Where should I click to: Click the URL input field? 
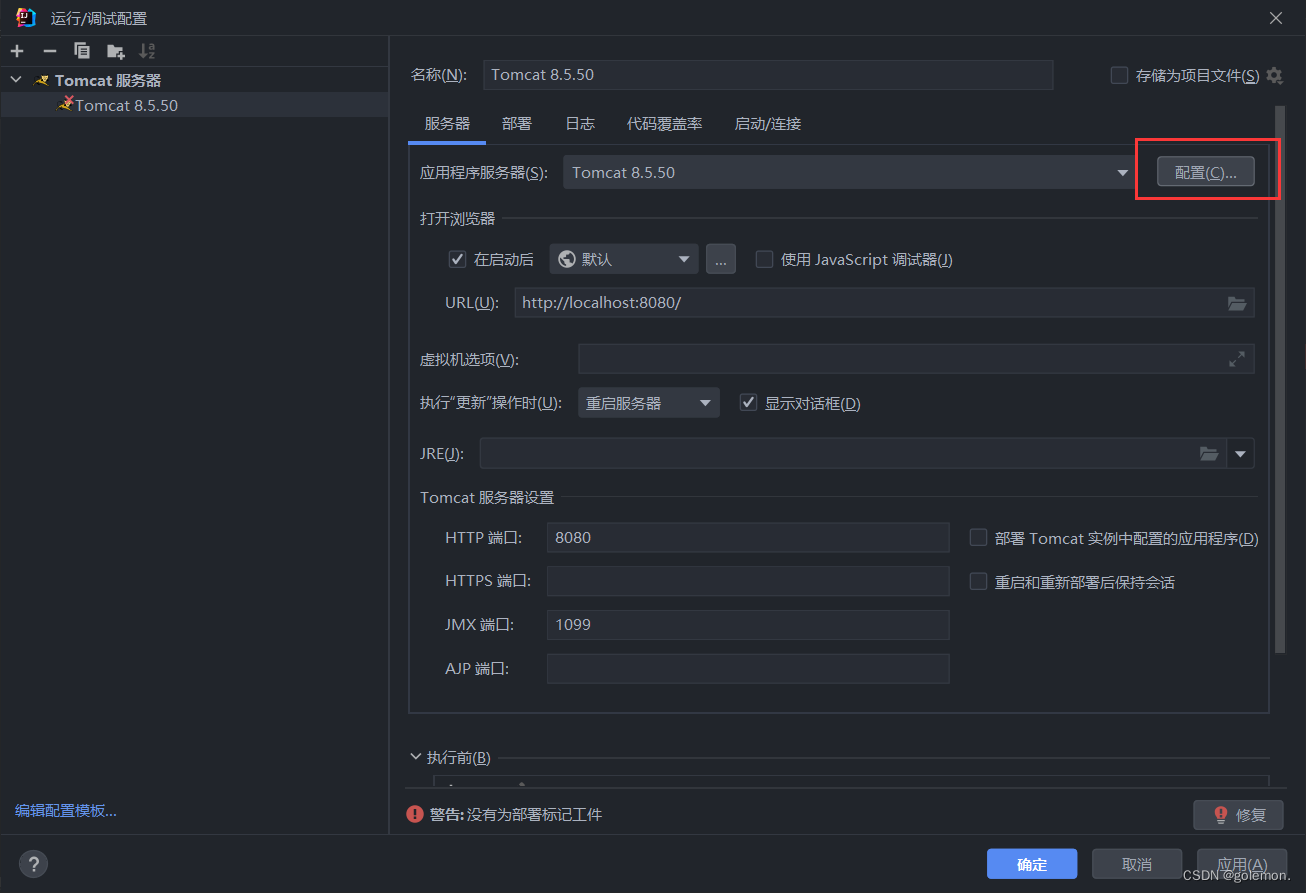pos(885,303)
